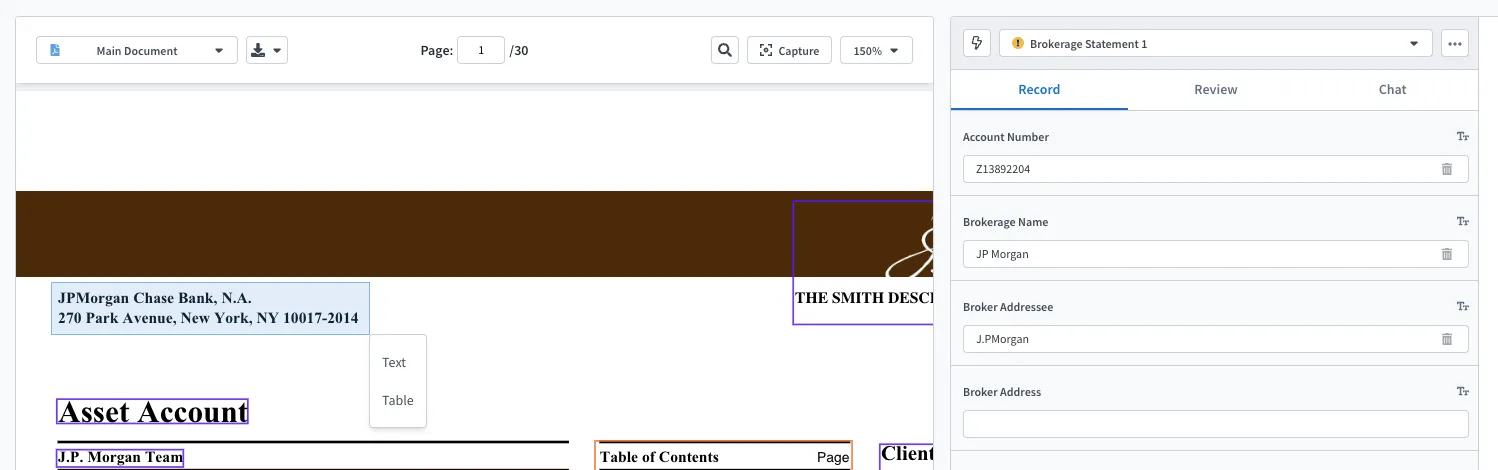Click THE SMITH DESC text in document

864,298
